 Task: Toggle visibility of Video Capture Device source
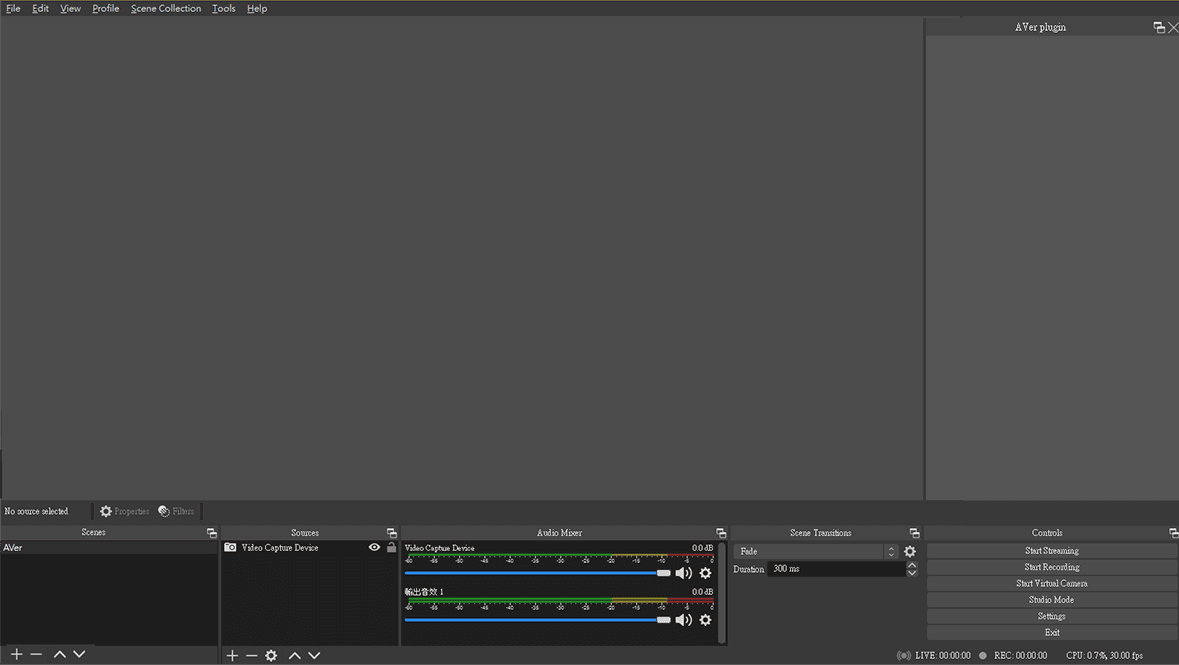[374, 548]
